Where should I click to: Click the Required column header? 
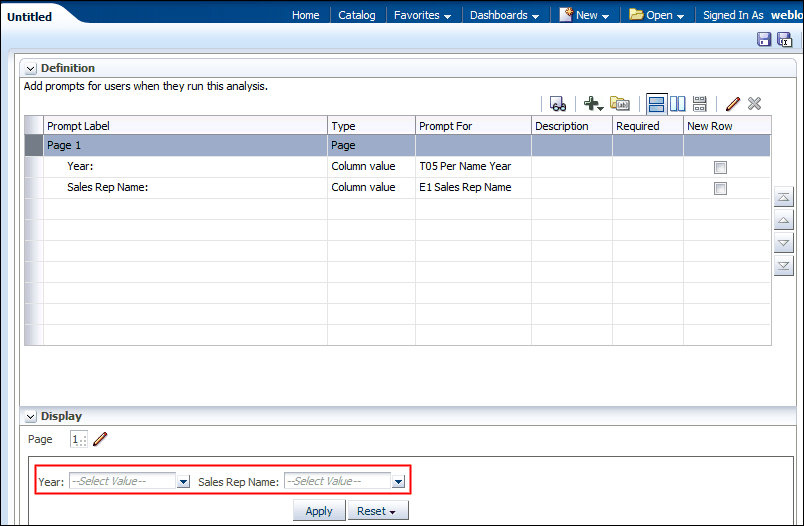click(648, 126)
